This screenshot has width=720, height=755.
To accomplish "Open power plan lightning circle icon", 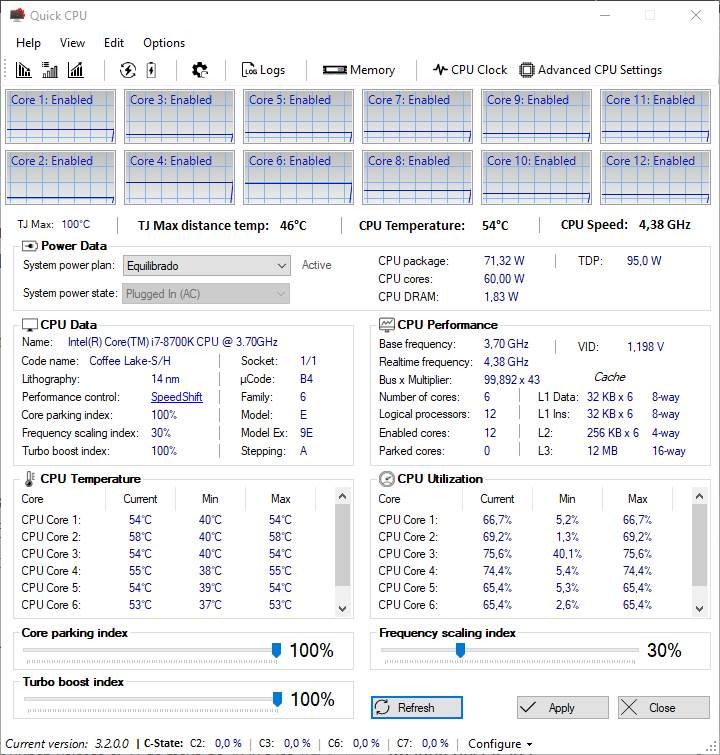I will (x=128, y=70).
